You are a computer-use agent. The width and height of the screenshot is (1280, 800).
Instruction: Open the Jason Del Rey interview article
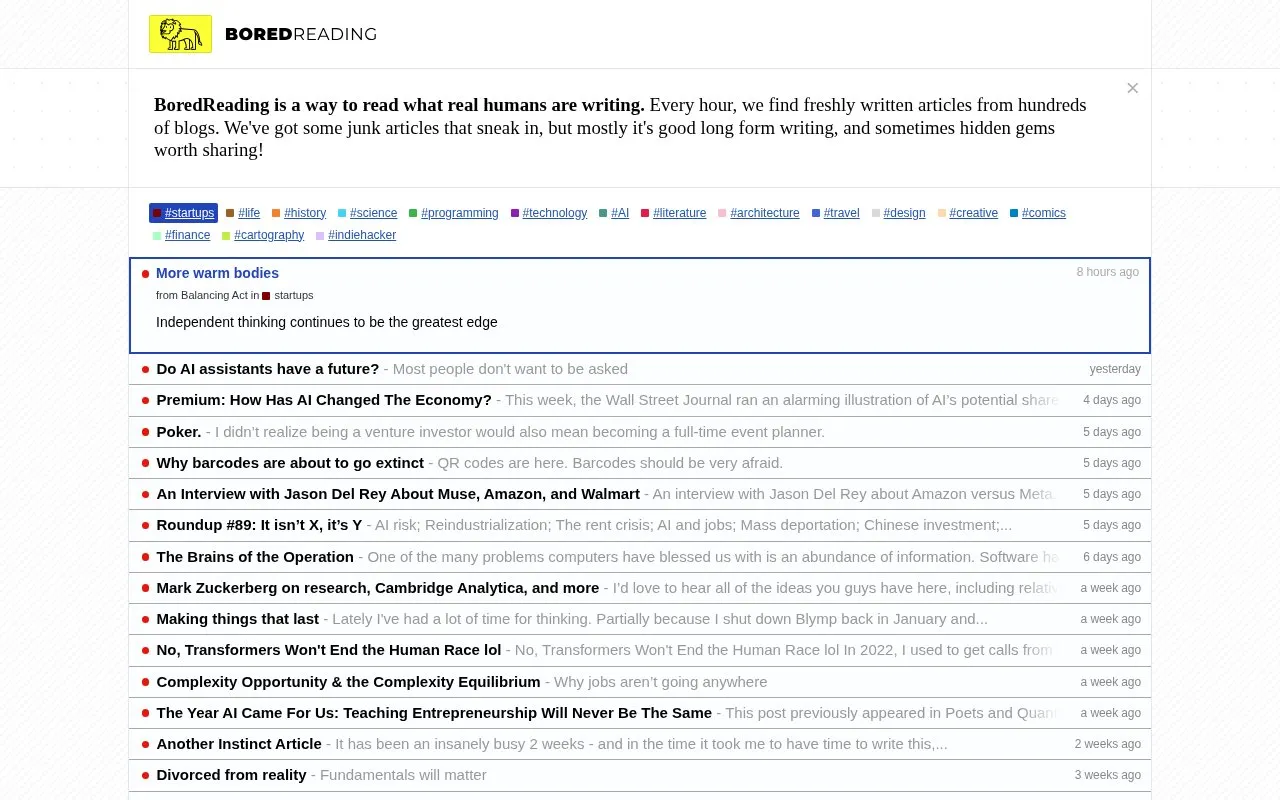[398, 494]
